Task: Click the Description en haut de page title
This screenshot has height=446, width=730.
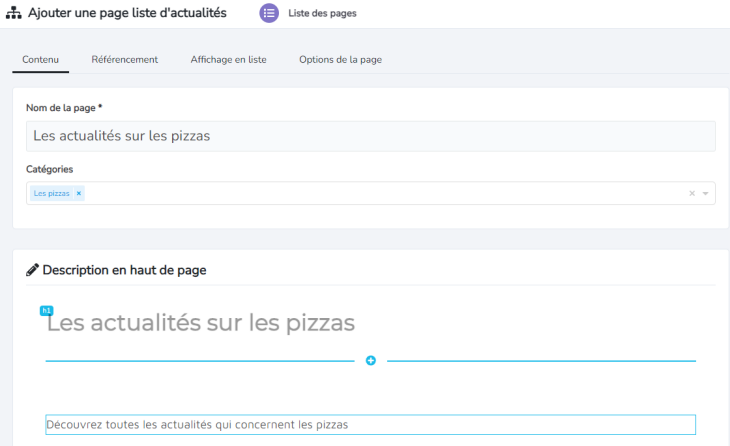Action: (124, 270)
